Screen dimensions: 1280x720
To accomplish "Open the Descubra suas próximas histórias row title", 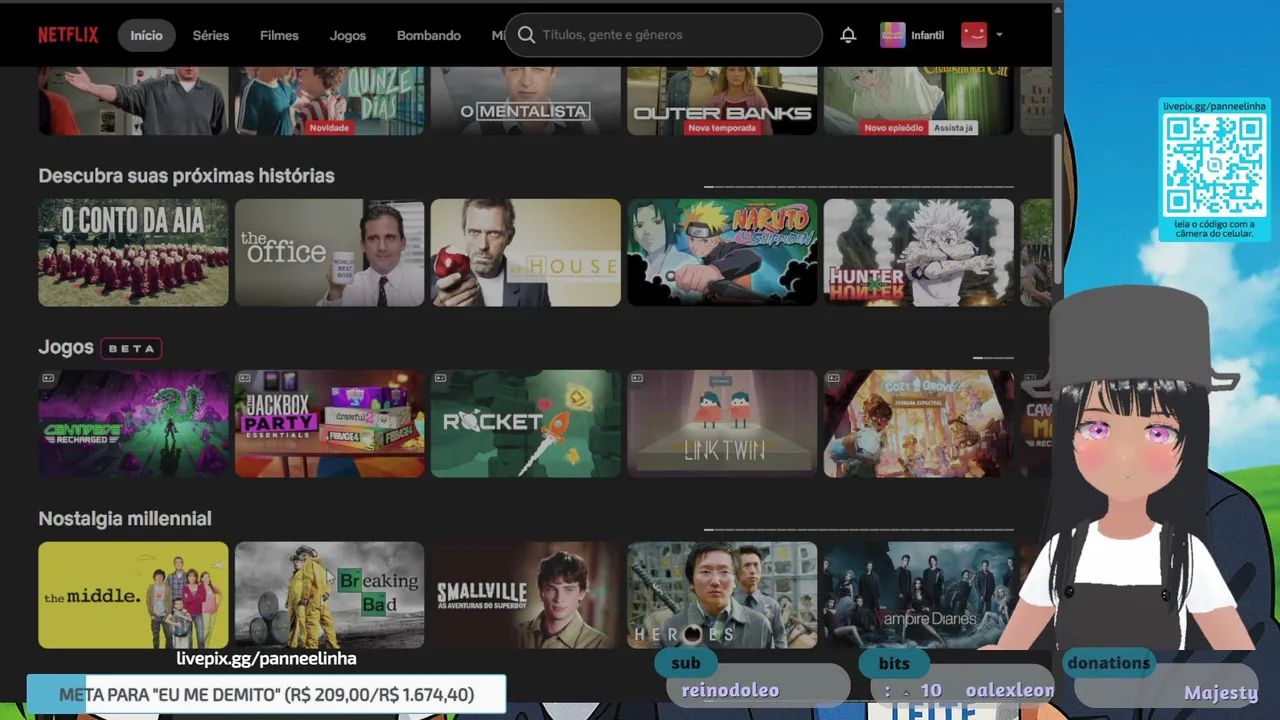I will (x=186, y=176).
